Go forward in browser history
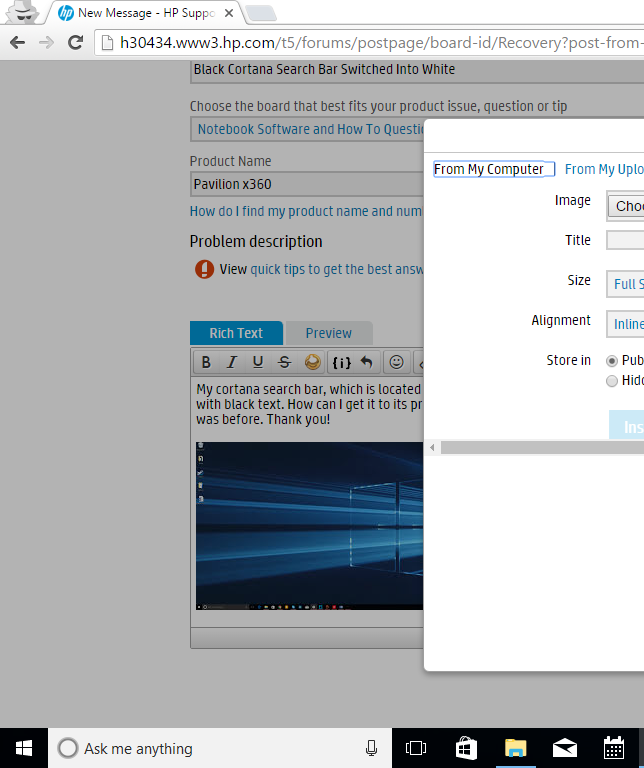This screenshot has height=768, width=644. [47, 43]
